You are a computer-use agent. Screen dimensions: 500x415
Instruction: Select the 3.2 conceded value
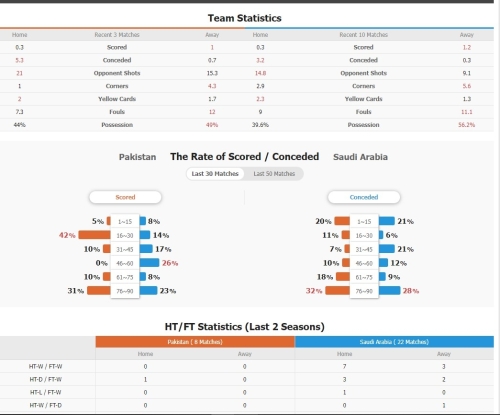point(260,60)
